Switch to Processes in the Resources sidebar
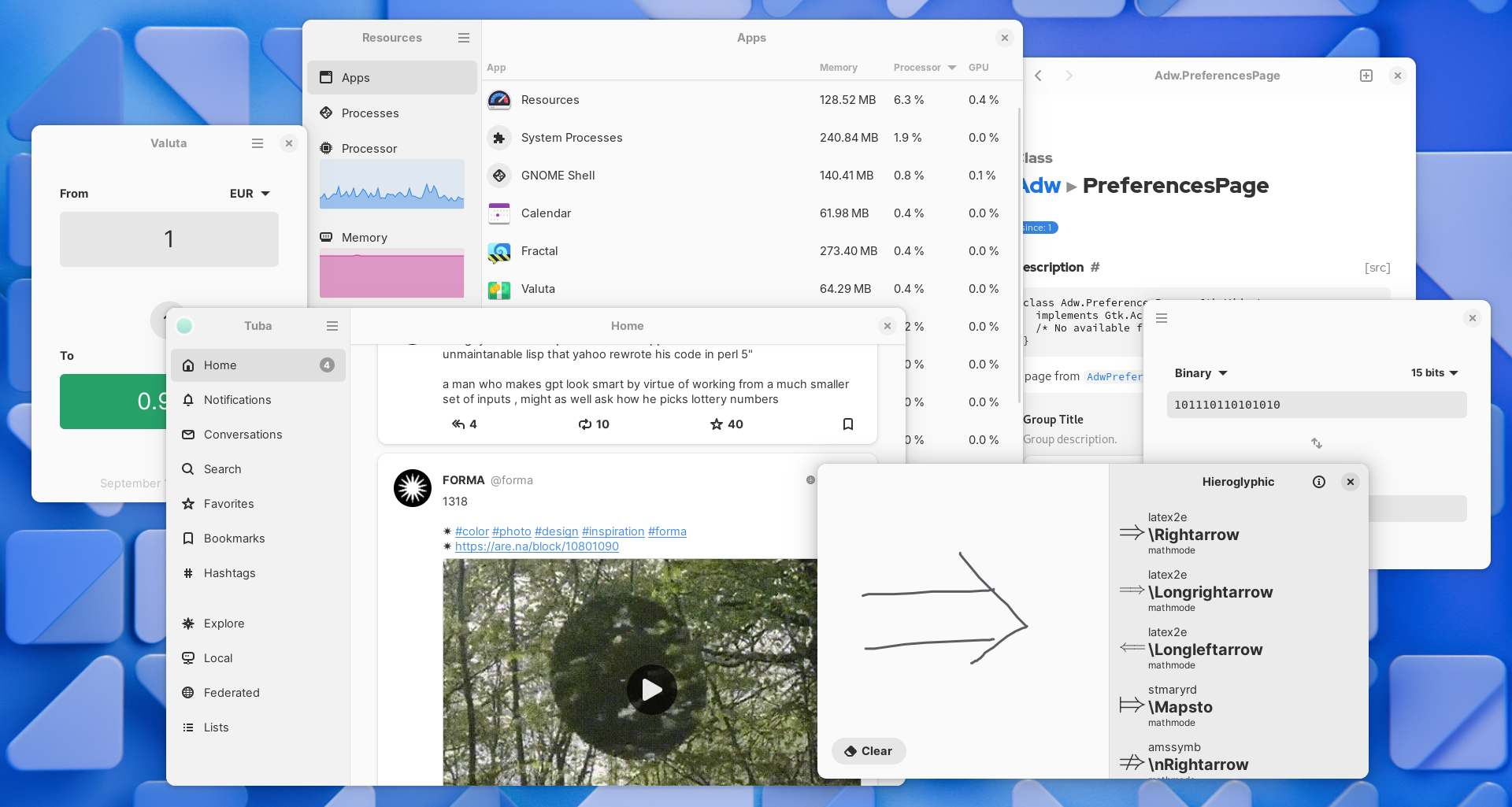Viewport: 1512px width, 807px height. pyautogui.click(x=369, y=113)
